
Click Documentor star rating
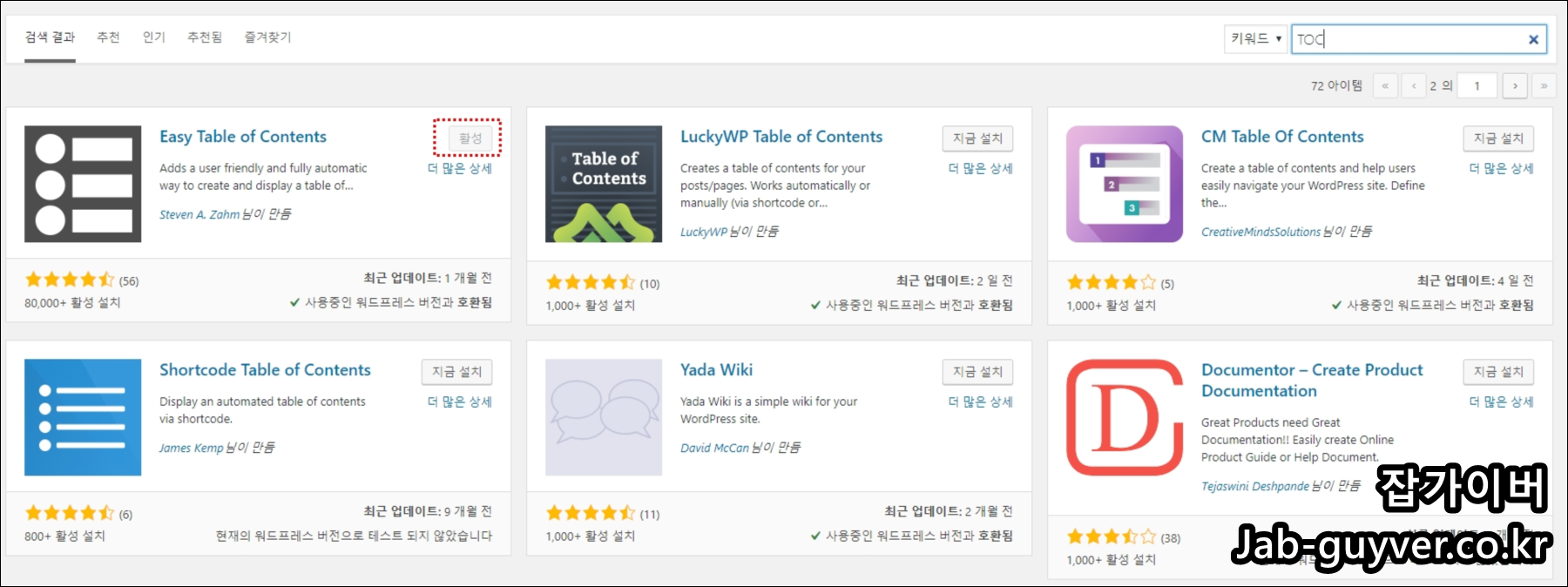[x=1112, y=536]
